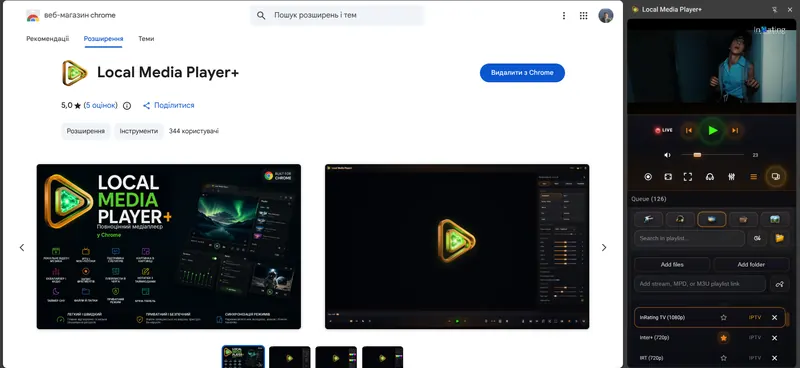Viewport: 800px width, 368px height.
Task: Select the InRating TV (1080p) playlist row
Action: tap(710, 317)
